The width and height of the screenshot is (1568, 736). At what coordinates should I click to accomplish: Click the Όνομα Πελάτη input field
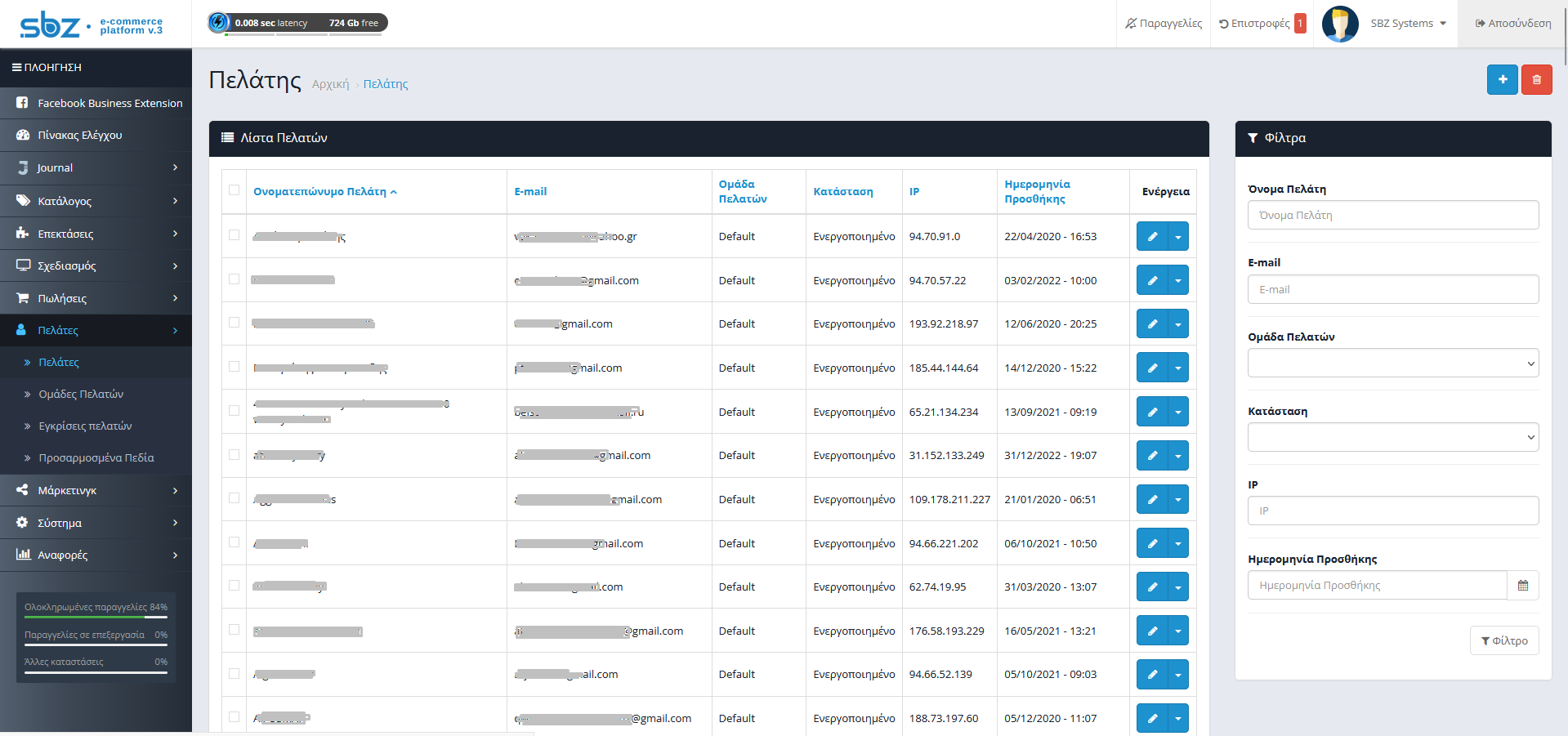[x=1392, y=216]
